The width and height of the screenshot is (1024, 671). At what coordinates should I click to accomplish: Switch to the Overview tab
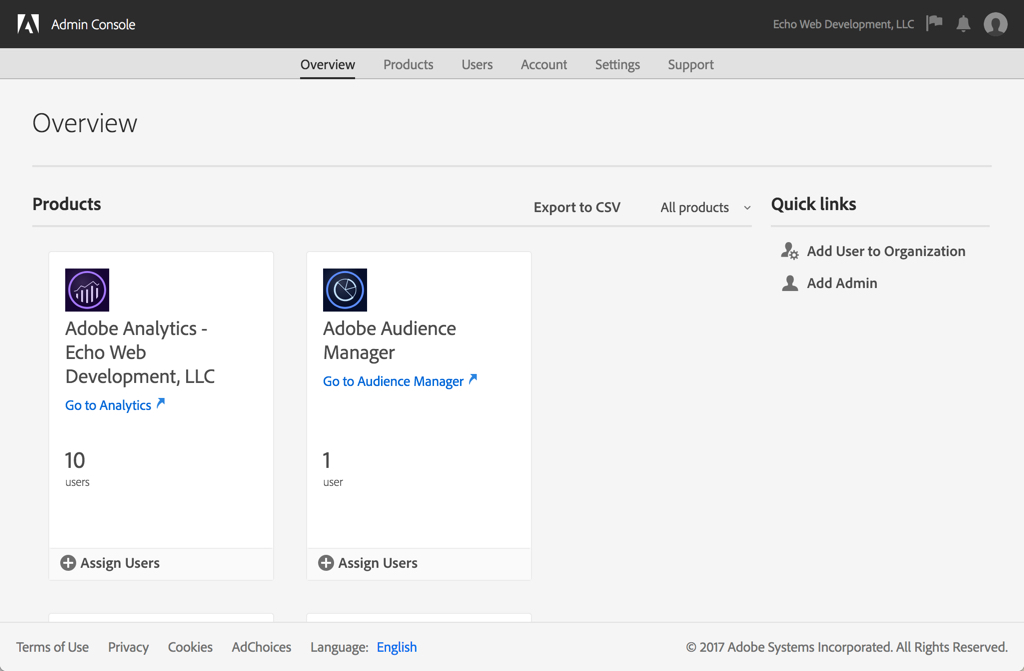[x=328, y=65]
